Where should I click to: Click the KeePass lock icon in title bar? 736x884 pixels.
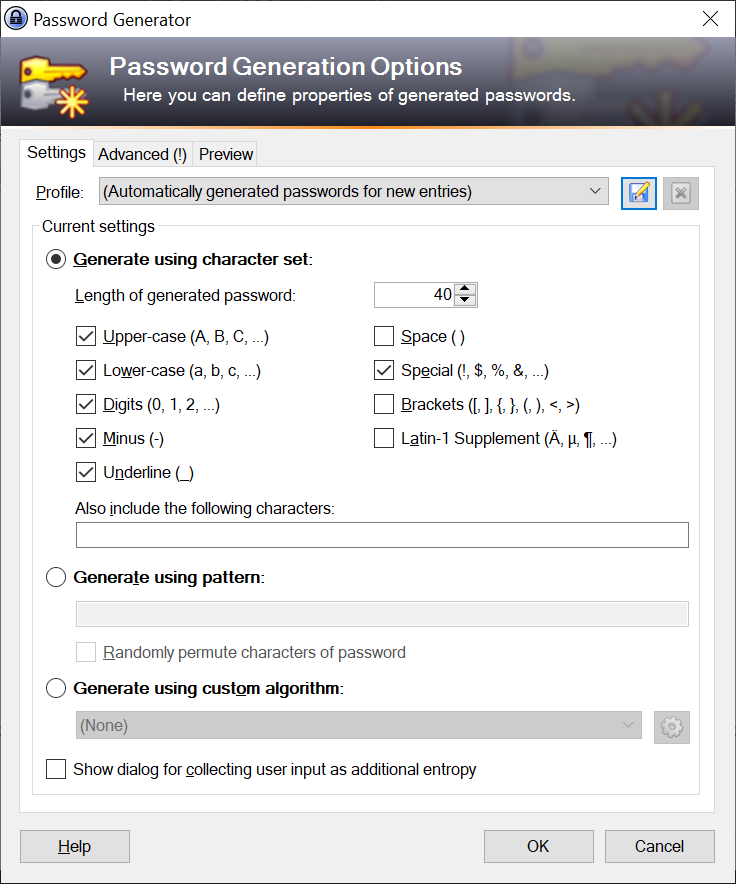pos(16,19)
